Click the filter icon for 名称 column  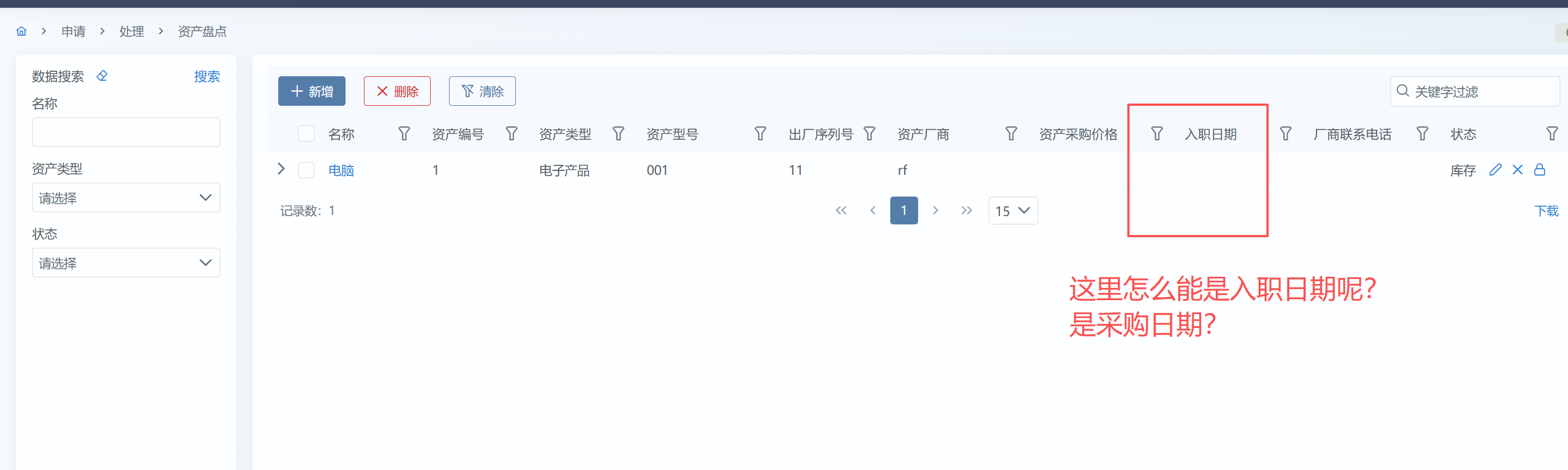click(x=403, y=134)
